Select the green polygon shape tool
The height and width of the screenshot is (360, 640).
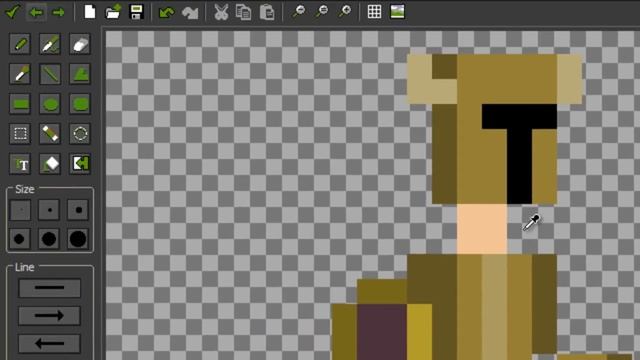coord(80,74)
